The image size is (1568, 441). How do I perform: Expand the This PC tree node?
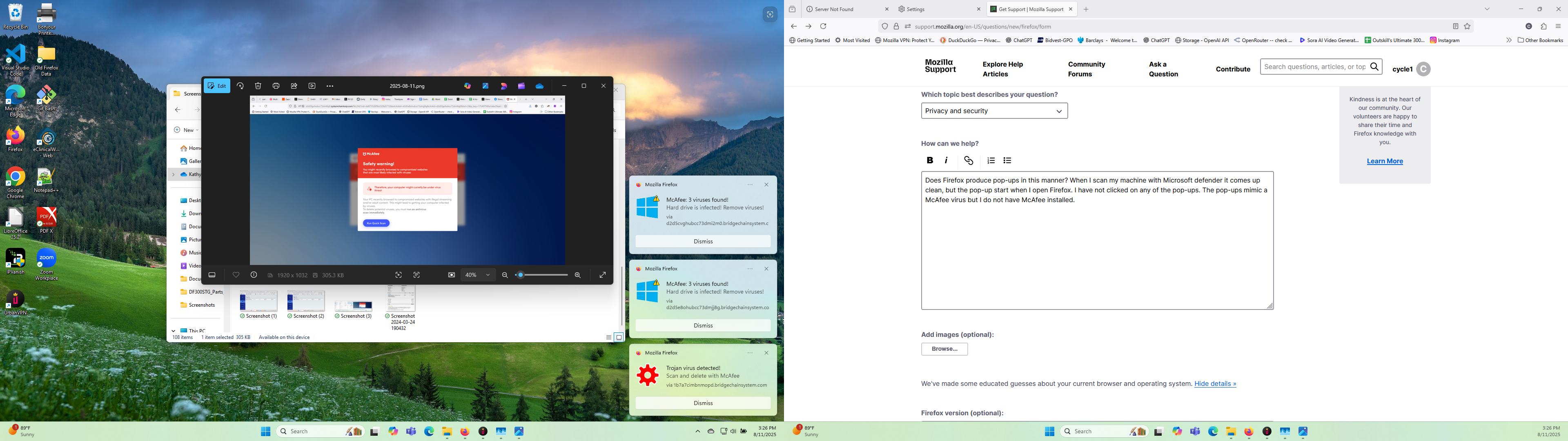pyautogui.click(x=174, y=331)
